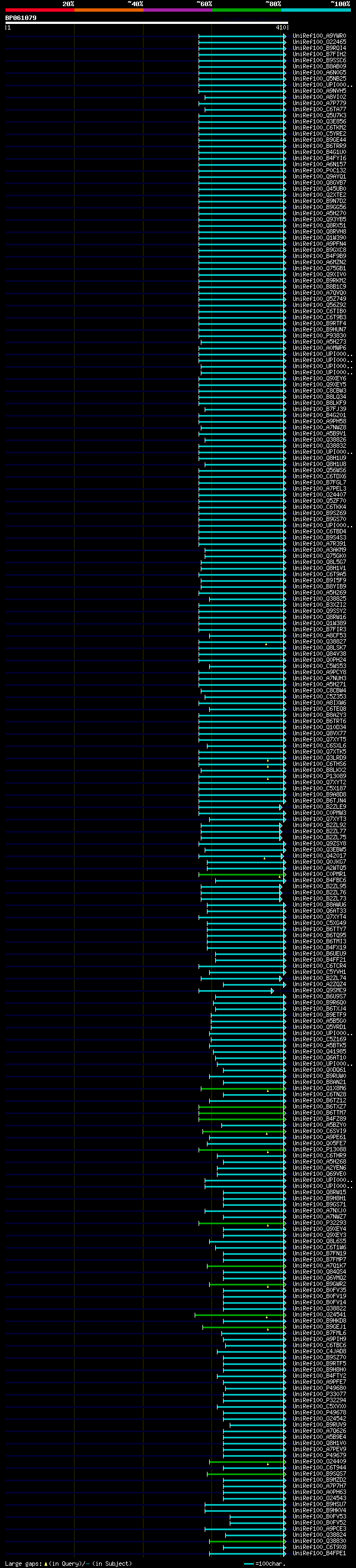Click the cyan ~100% identity legend segment
This screenshot has height=1568, width=356.
[316, 11]
